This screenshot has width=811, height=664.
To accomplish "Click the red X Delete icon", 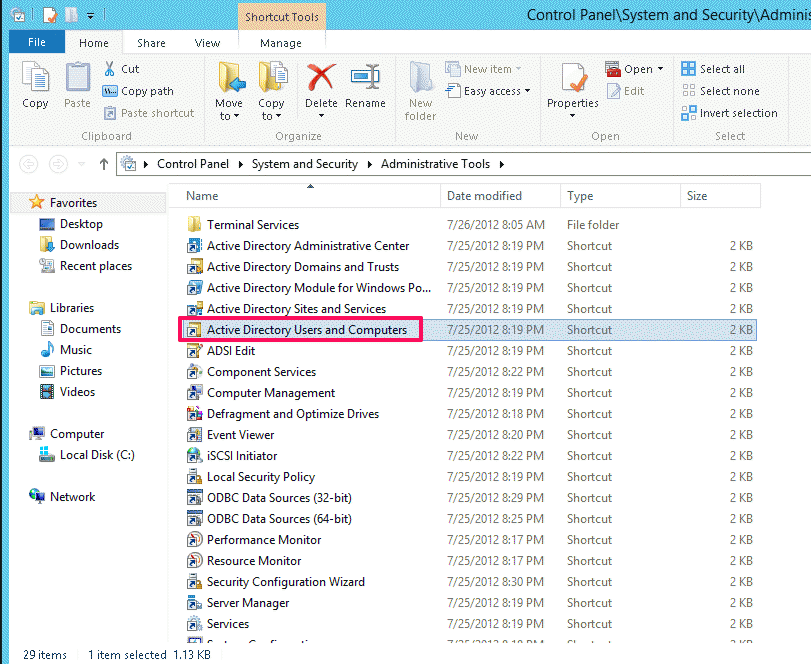I will [x=321, y=77].
